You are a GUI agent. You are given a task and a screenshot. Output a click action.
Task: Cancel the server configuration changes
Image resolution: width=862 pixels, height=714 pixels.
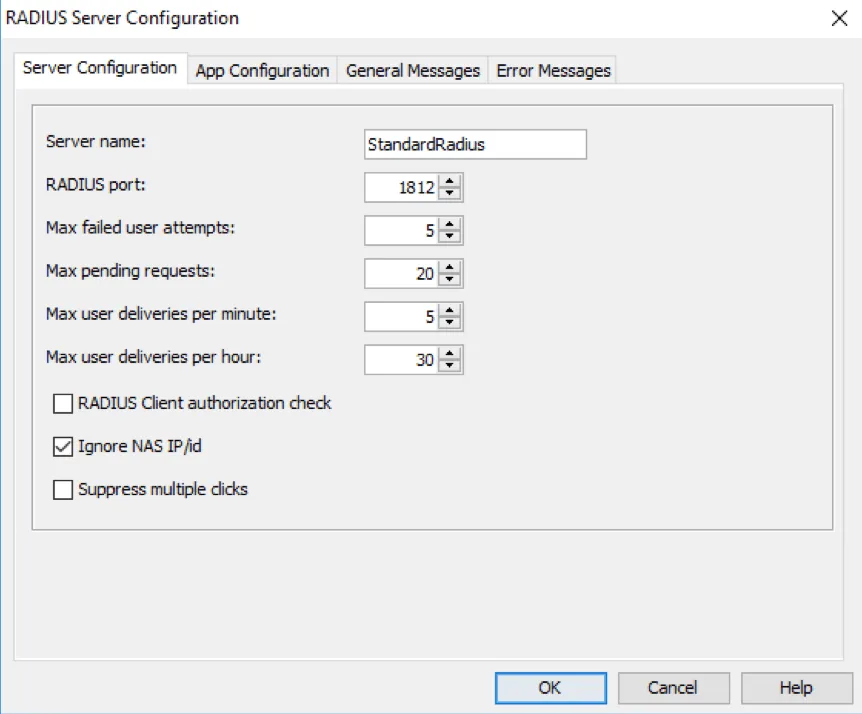(673, 688)
